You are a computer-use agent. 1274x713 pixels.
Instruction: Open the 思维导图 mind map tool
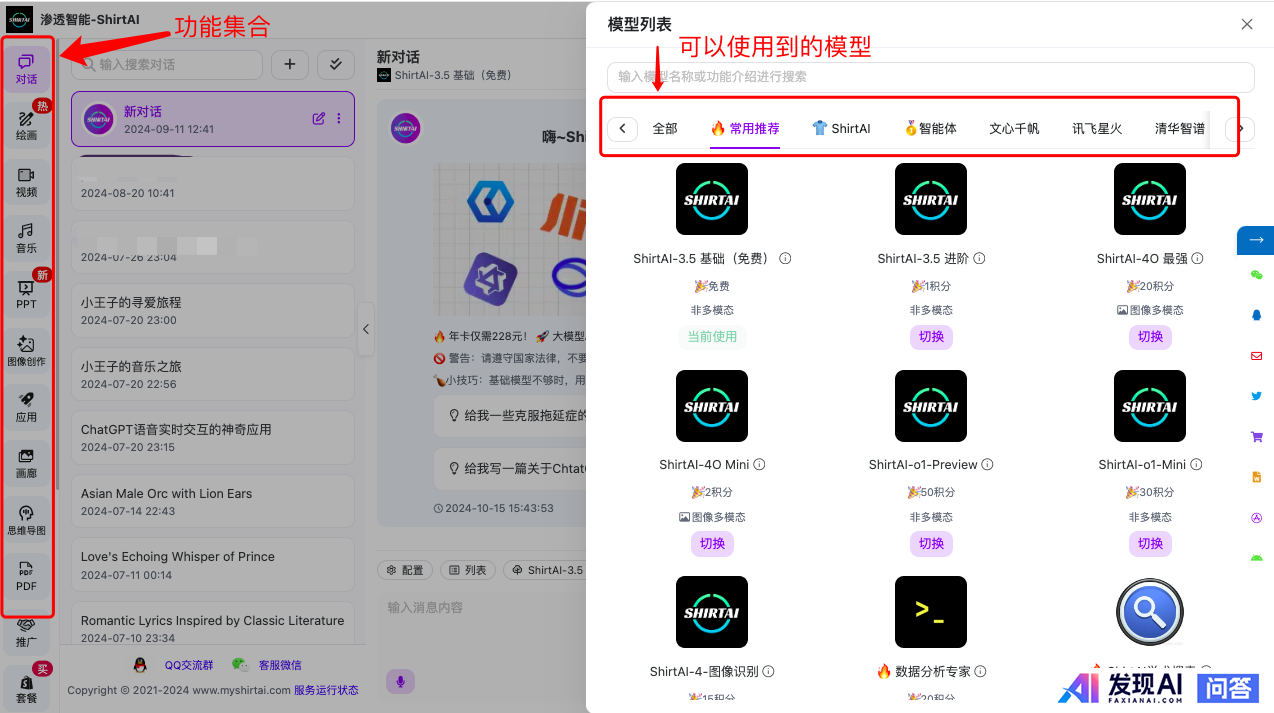point(26,518)
